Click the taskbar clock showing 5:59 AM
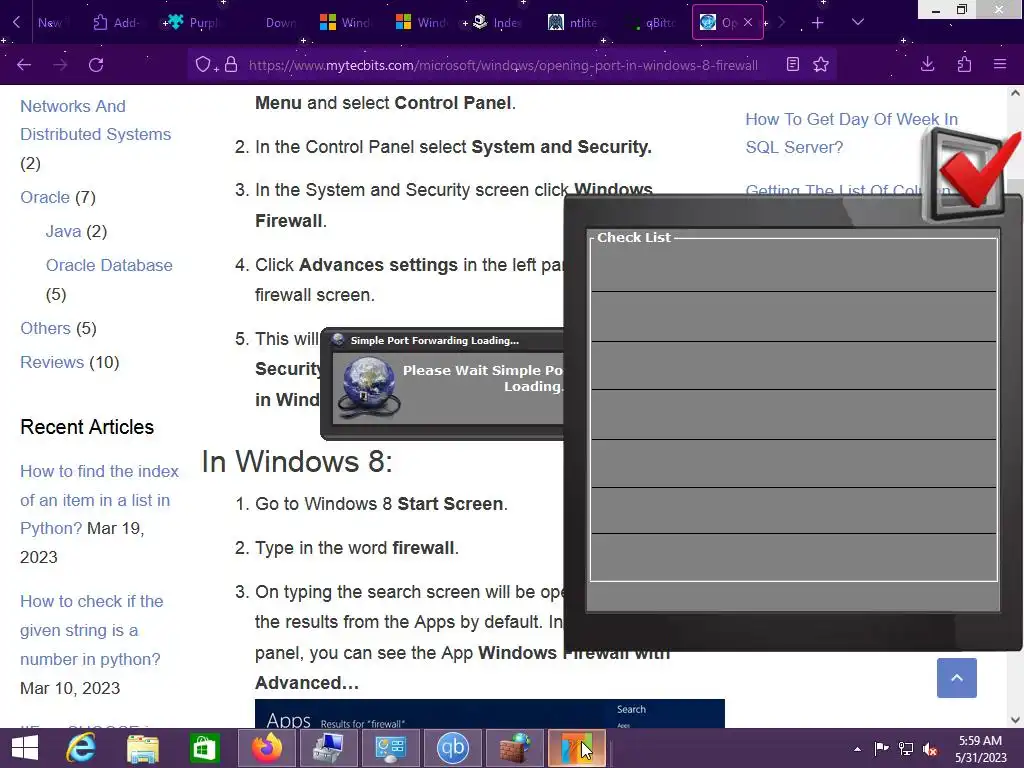Viewport: 1024px width, 768px height. (980, 748)
